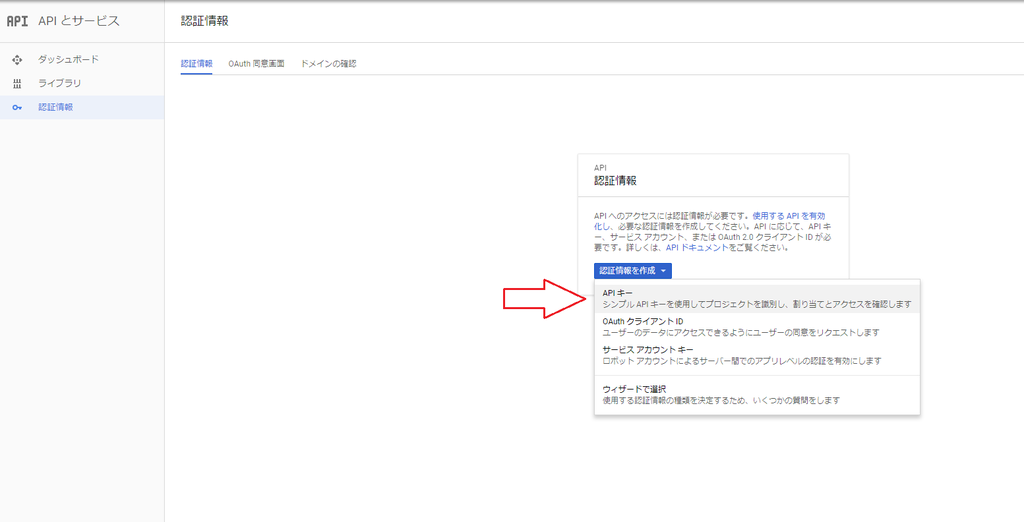Click the API とサービス header title

pyautogui.click(x=79, y=21)
